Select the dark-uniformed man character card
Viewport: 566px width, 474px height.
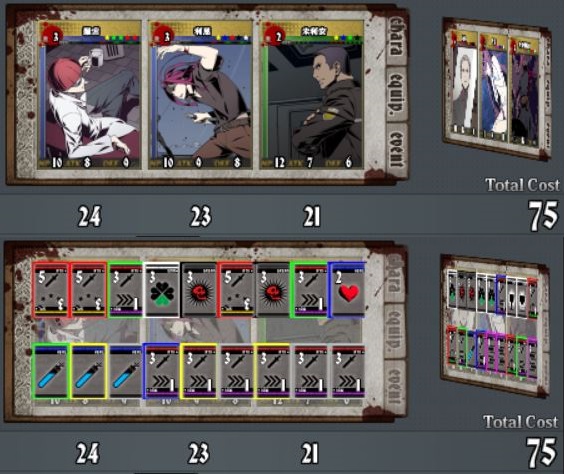(x=312, y=95)
